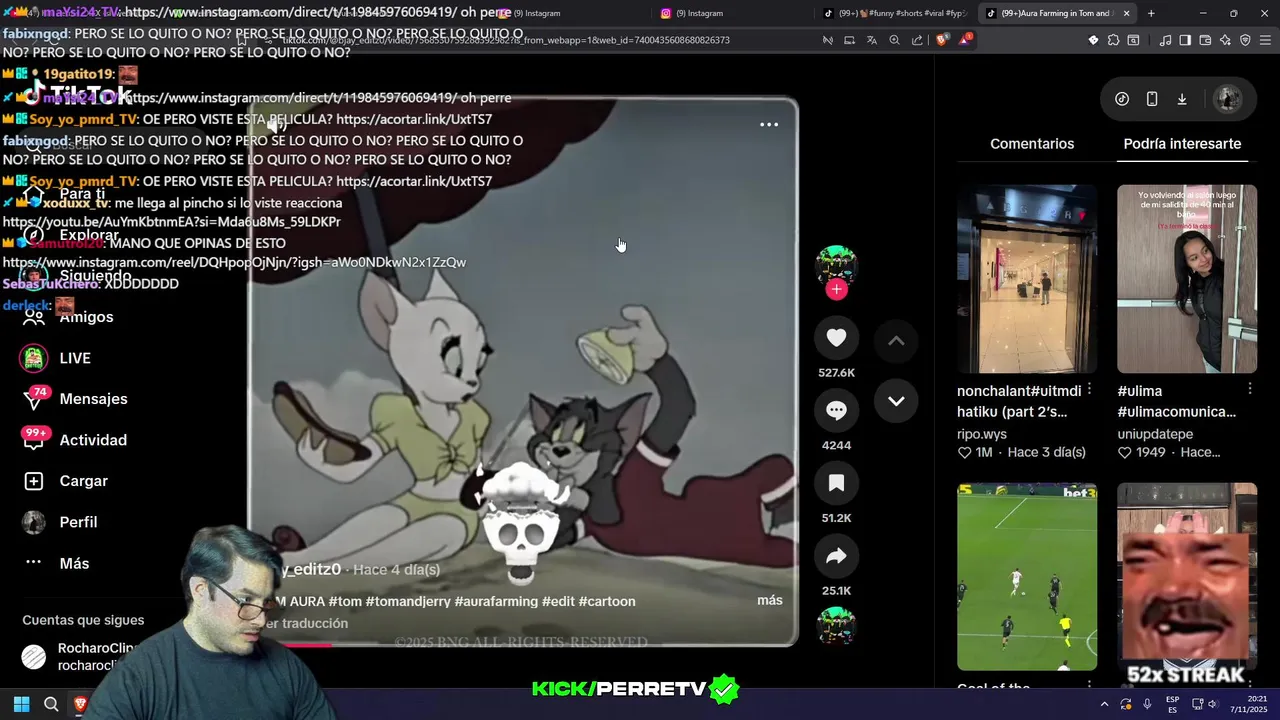Switch to the Comentarios tab
The image size is (1280, 720).
(x=1032, y=144)
